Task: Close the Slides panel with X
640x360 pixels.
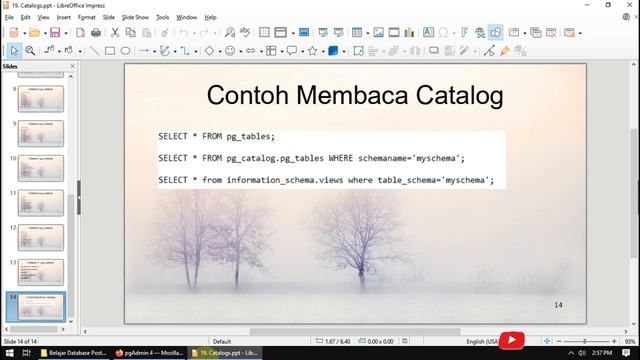Action: coord(73,66)
